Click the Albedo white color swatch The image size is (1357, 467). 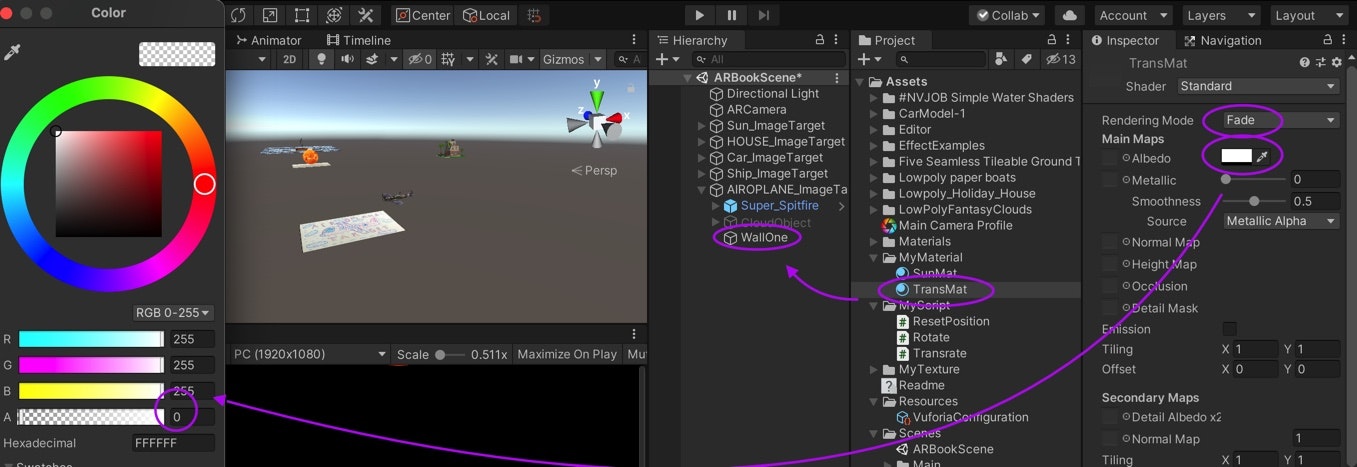pyautogui.click(x=1237, y=157)
